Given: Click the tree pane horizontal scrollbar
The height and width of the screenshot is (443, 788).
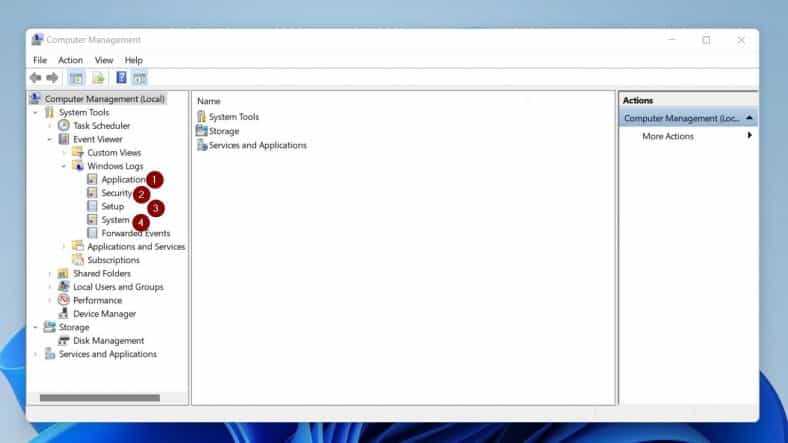Looking at the screenshot, I should [x=100, y=398].
